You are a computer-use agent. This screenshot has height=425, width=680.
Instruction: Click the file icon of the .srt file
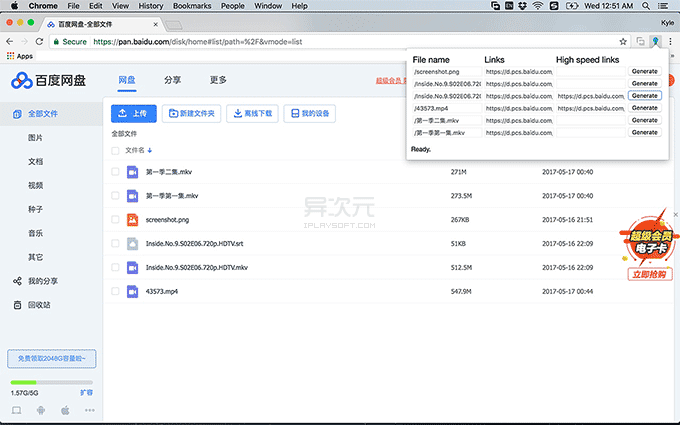[132, 244]
